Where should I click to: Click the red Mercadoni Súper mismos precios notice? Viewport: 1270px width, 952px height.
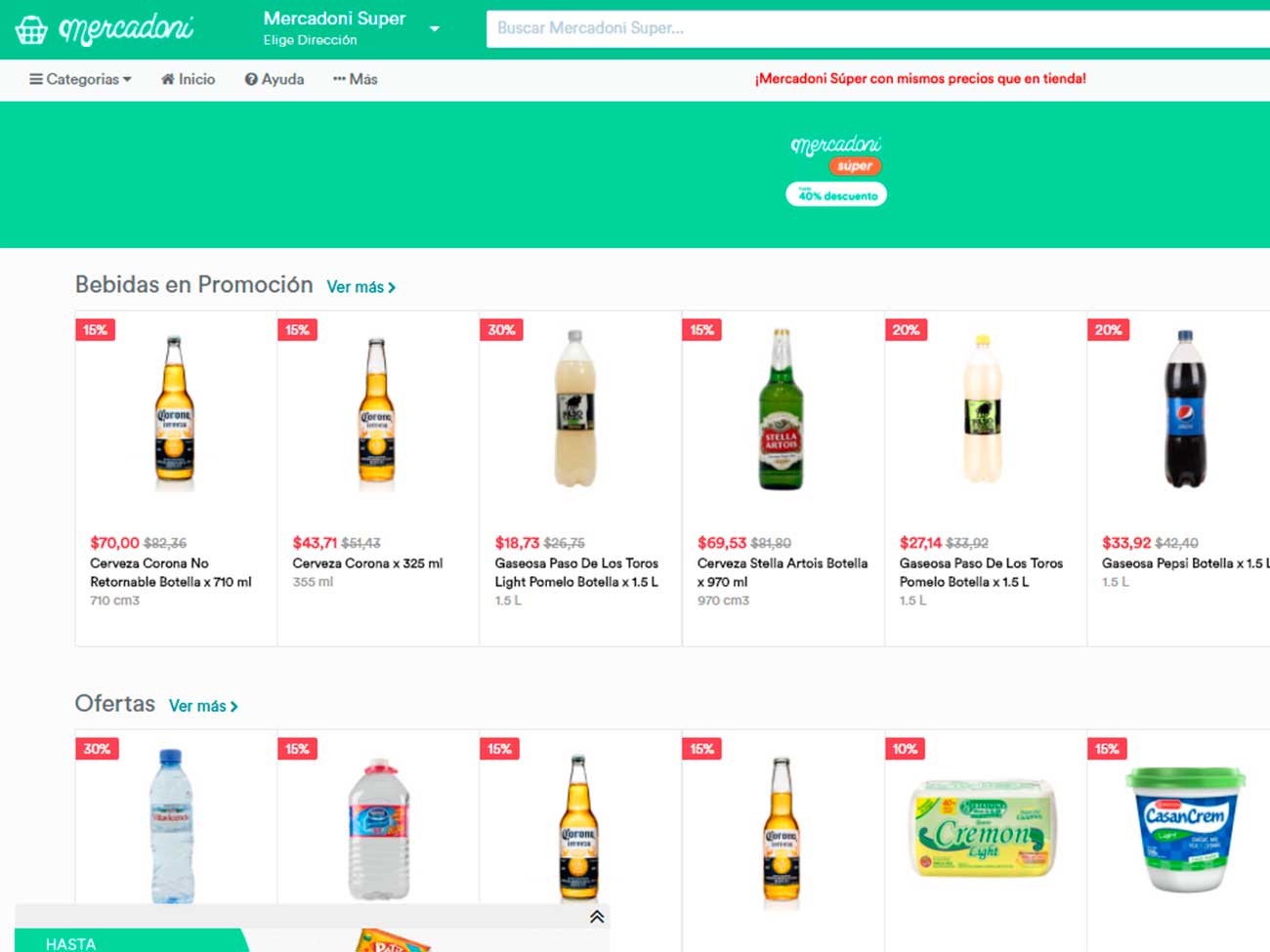click(x=920, y=79)
